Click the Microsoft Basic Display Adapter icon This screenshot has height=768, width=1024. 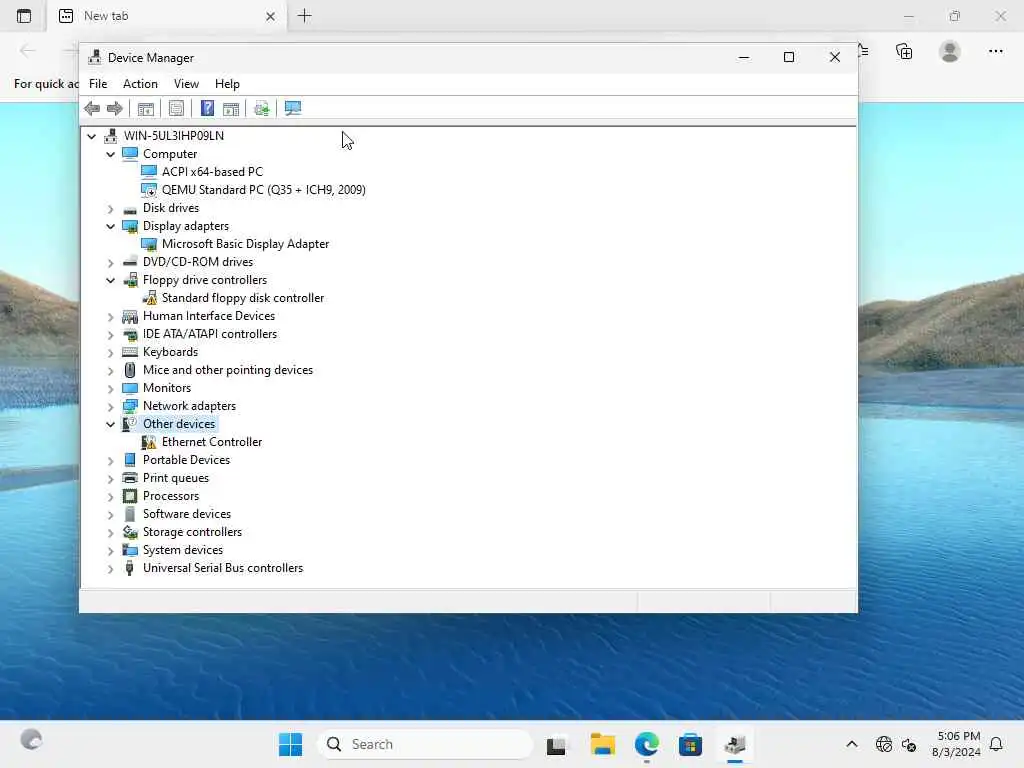pos(150,244)
